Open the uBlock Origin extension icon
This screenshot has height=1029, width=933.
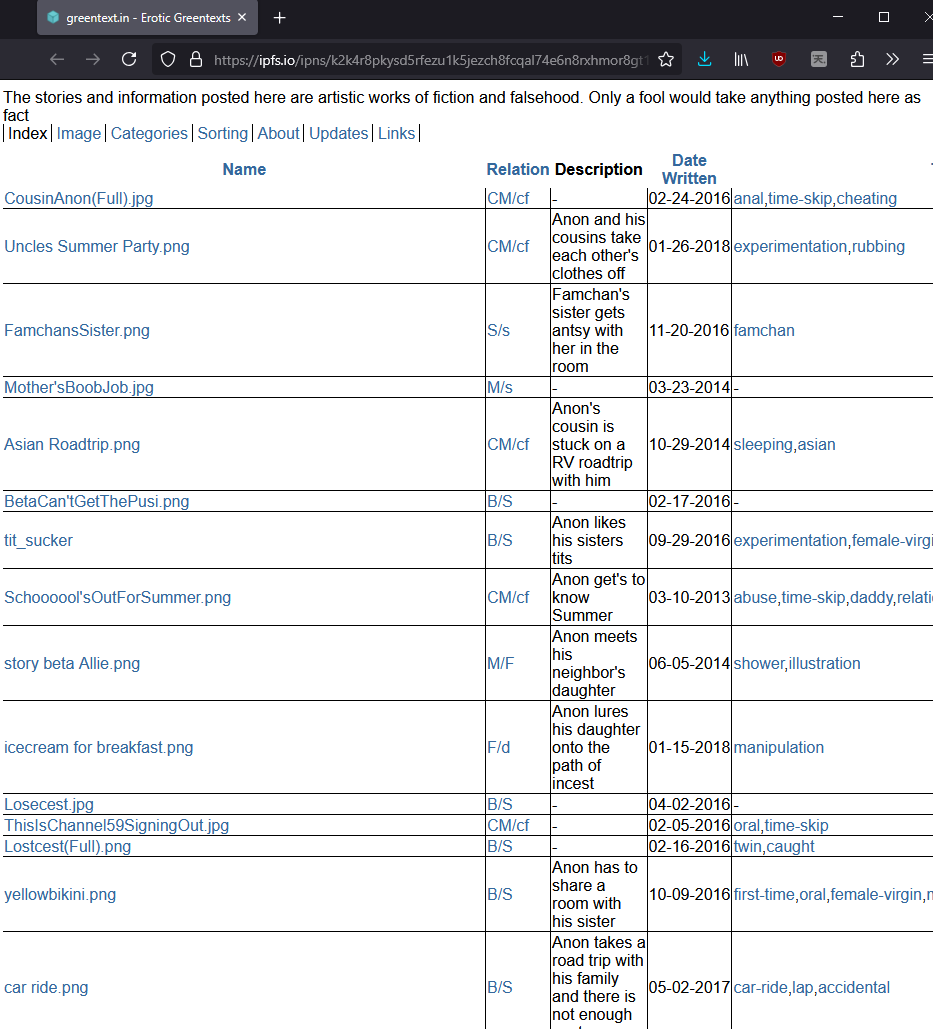[779, 59]
